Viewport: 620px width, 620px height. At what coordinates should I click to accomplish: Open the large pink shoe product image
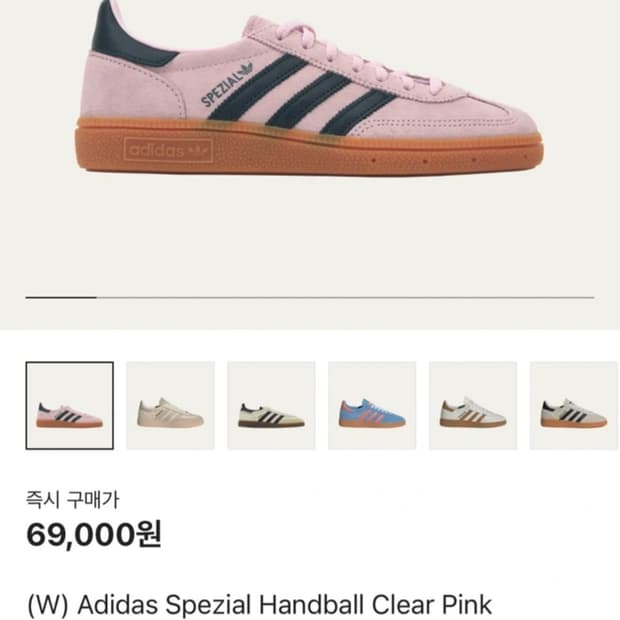309,89
